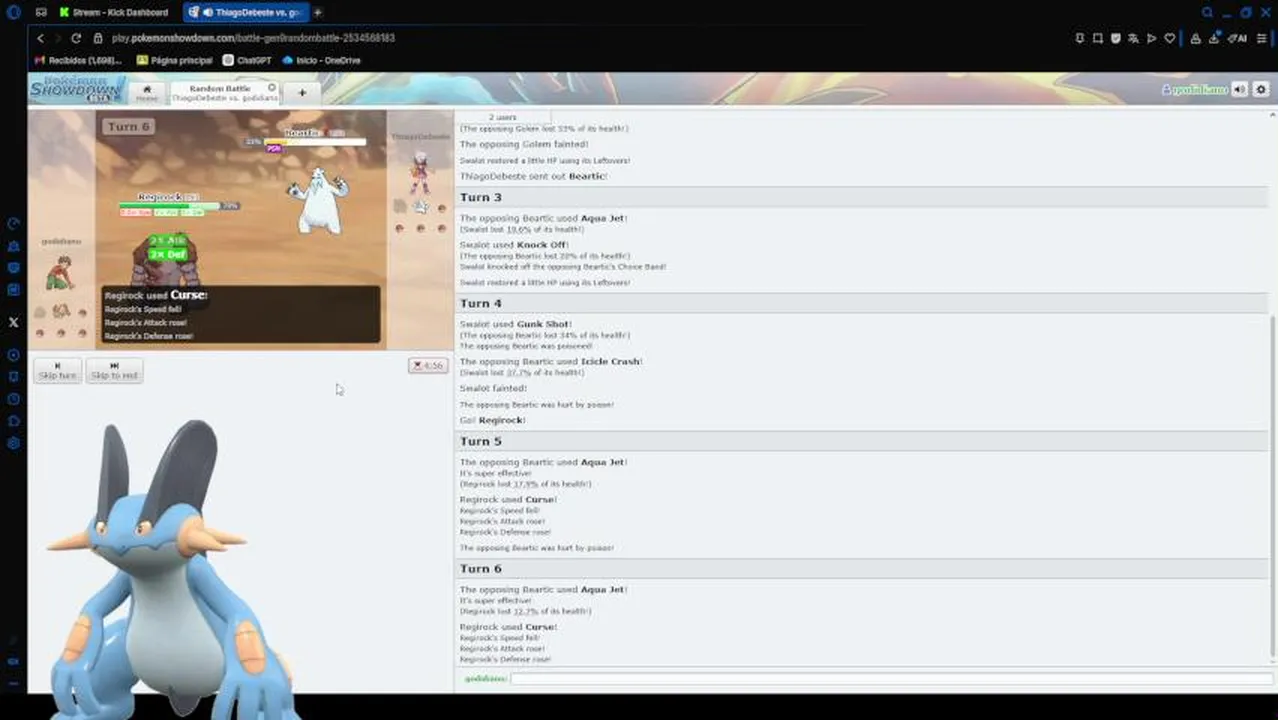Close the Random Battle room tab
Viewport: 1278px width, 720px height.
(x=272, y=88)
